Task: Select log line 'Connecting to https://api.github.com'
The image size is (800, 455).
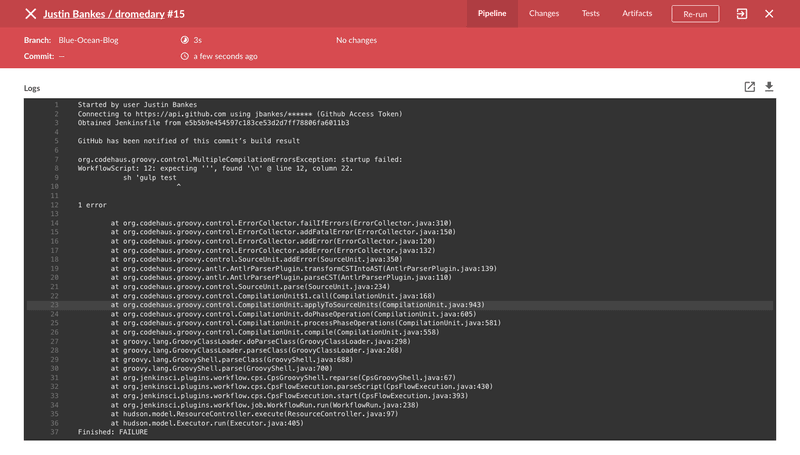Action: tap(240, 114)
